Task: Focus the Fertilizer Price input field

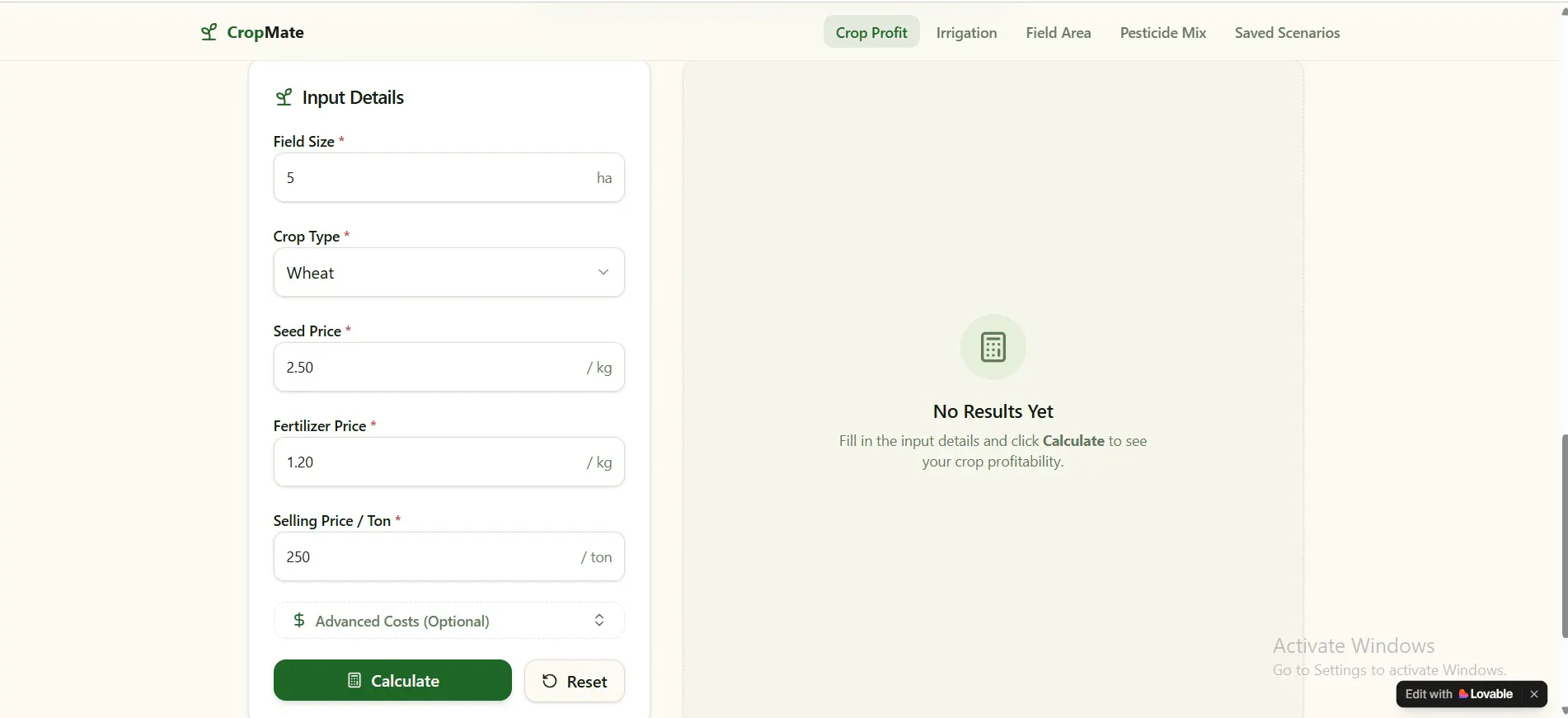Action: click(x=448, y=462)
